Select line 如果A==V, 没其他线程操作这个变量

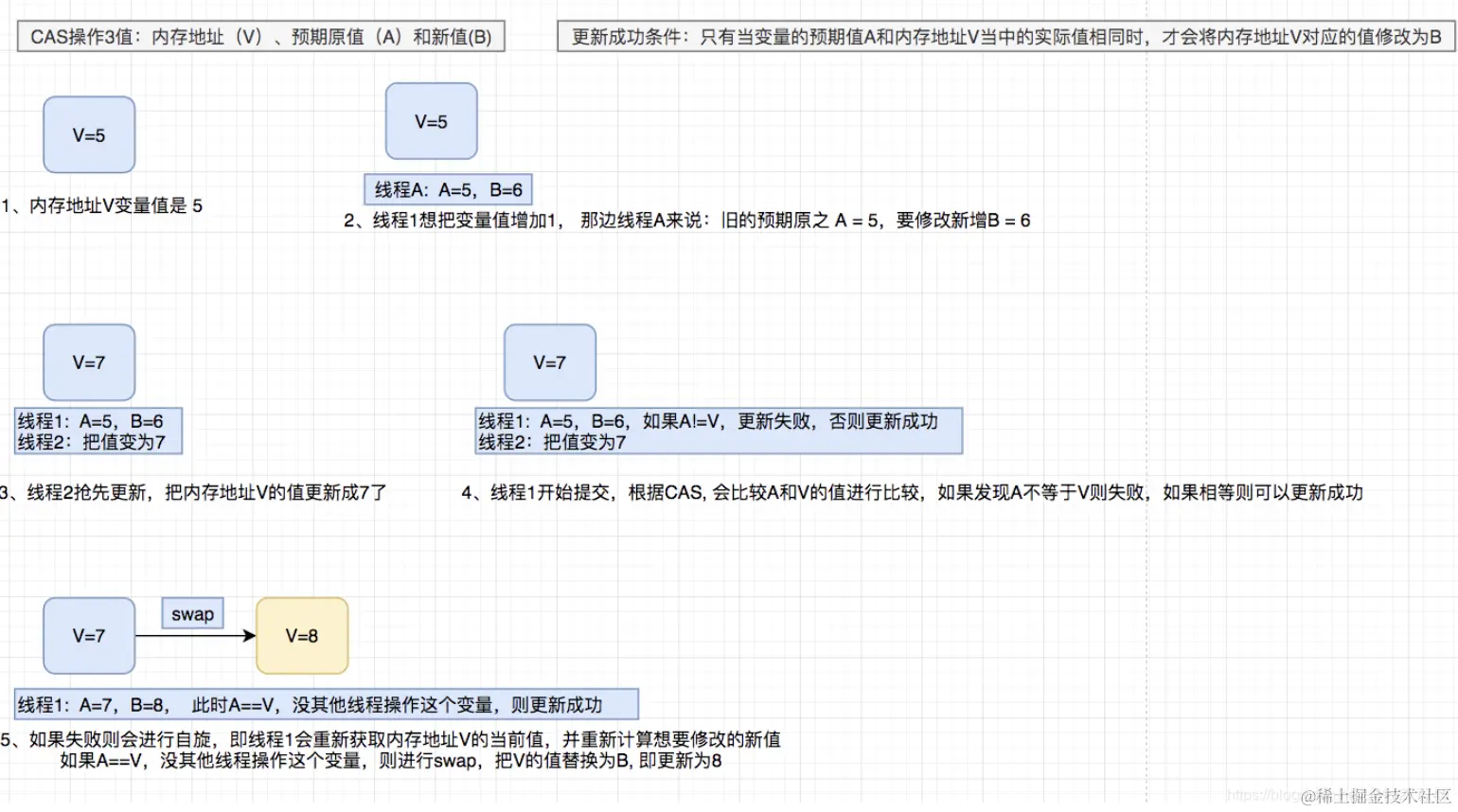click(390, 761)
